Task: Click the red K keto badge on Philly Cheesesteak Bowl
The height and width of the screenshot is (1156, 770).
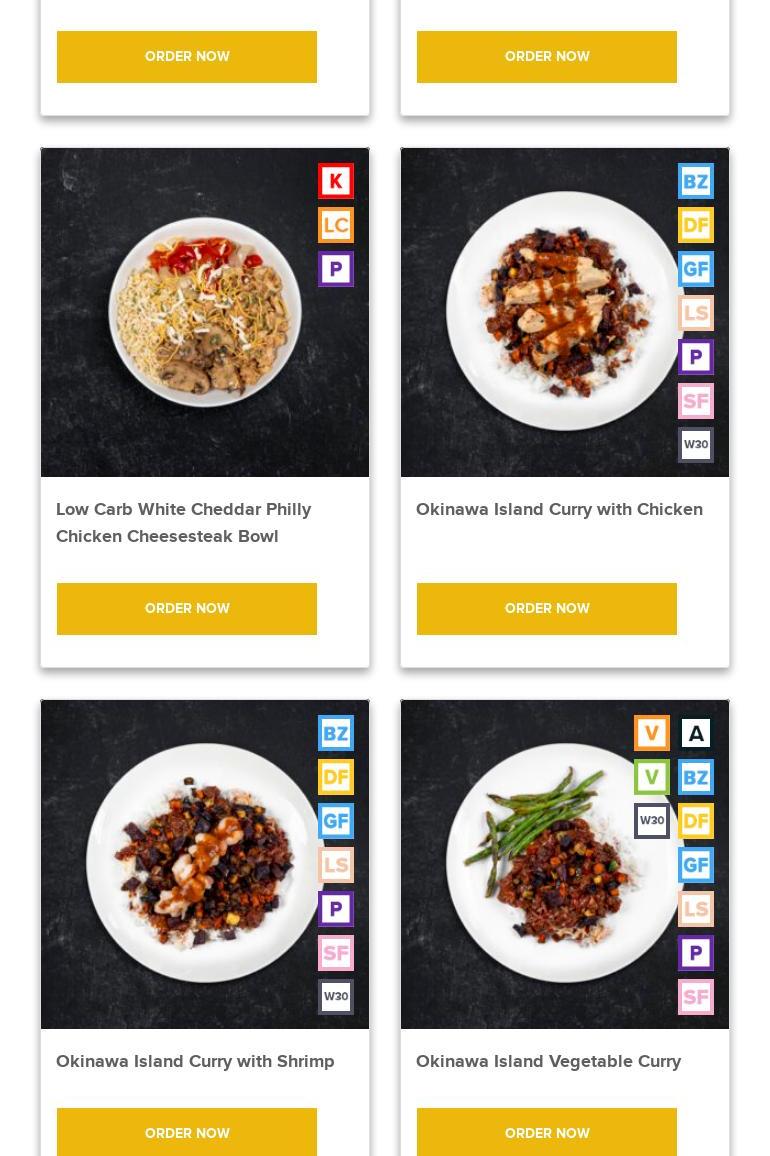Action: [336, 181]
